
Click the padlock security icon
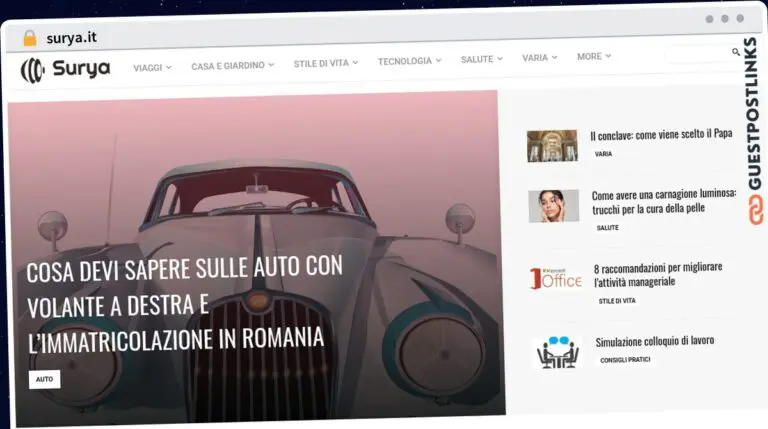pos(30,38)
